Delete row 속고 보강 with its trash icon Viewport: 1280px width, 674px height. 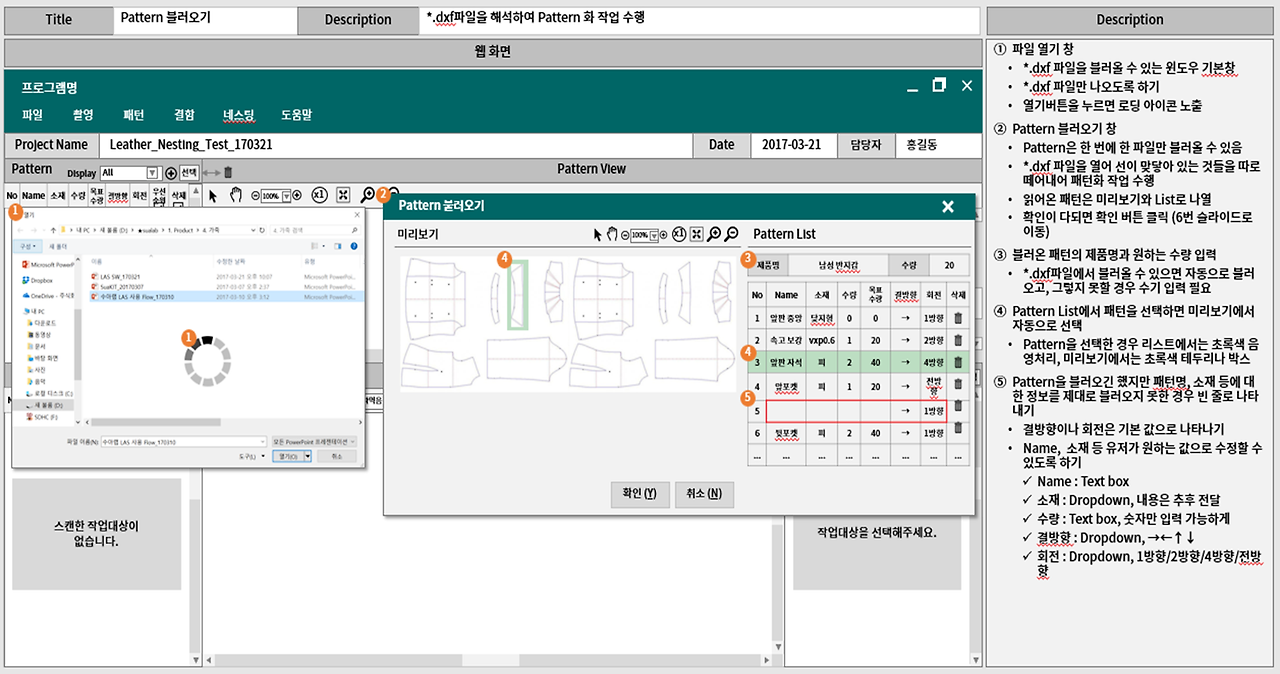pyautogui.click(x=958, y=341)
